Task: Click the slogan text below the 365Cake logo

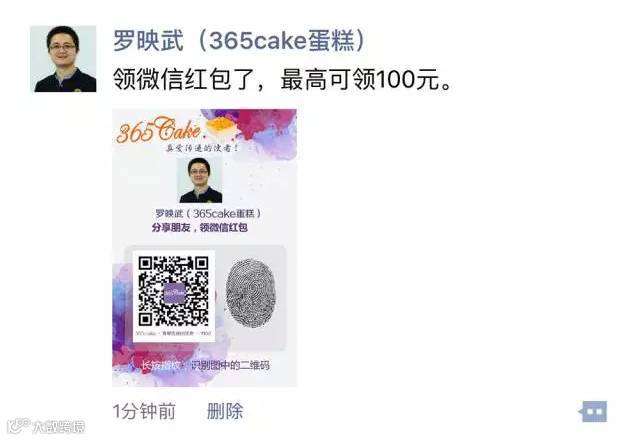Action: 202,148
